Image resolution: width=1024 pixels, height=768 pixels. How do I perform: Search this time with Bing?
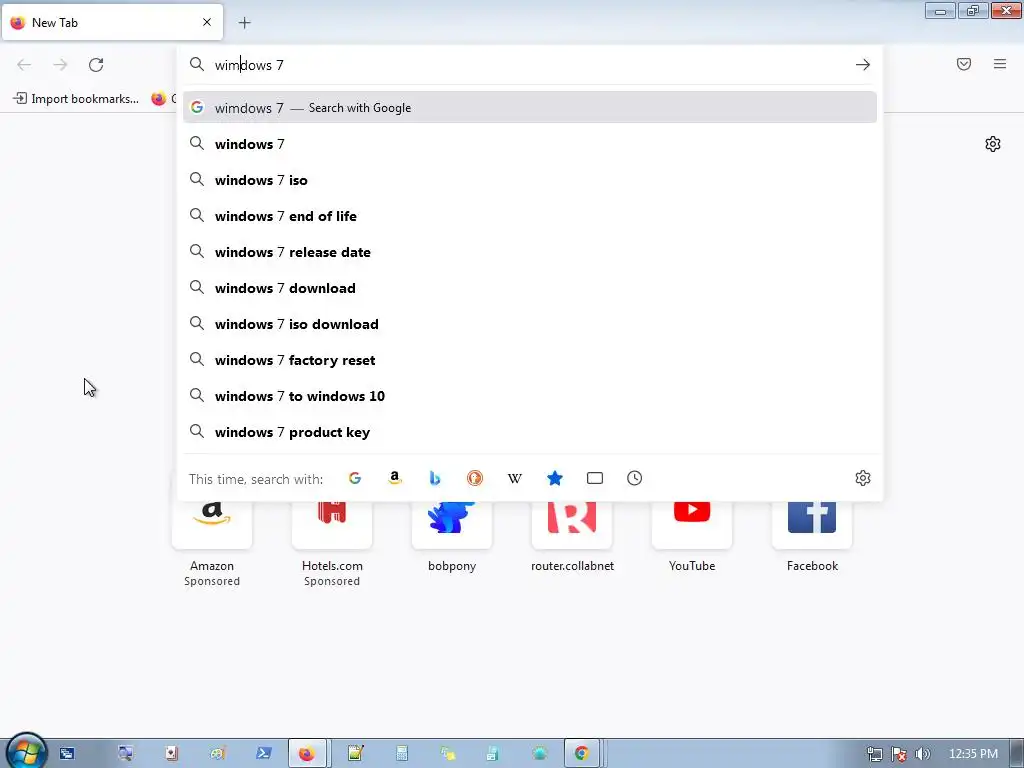click(435, 478)
